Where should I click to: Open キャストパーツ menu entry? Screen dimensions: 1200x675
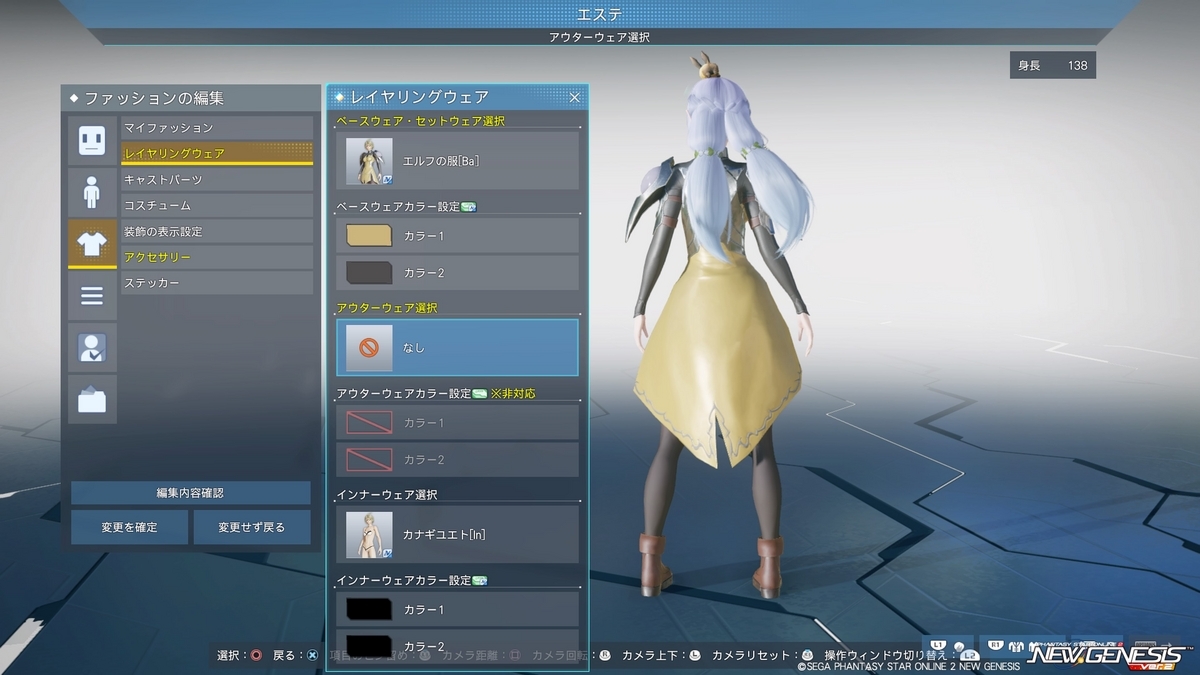(217, 179)
